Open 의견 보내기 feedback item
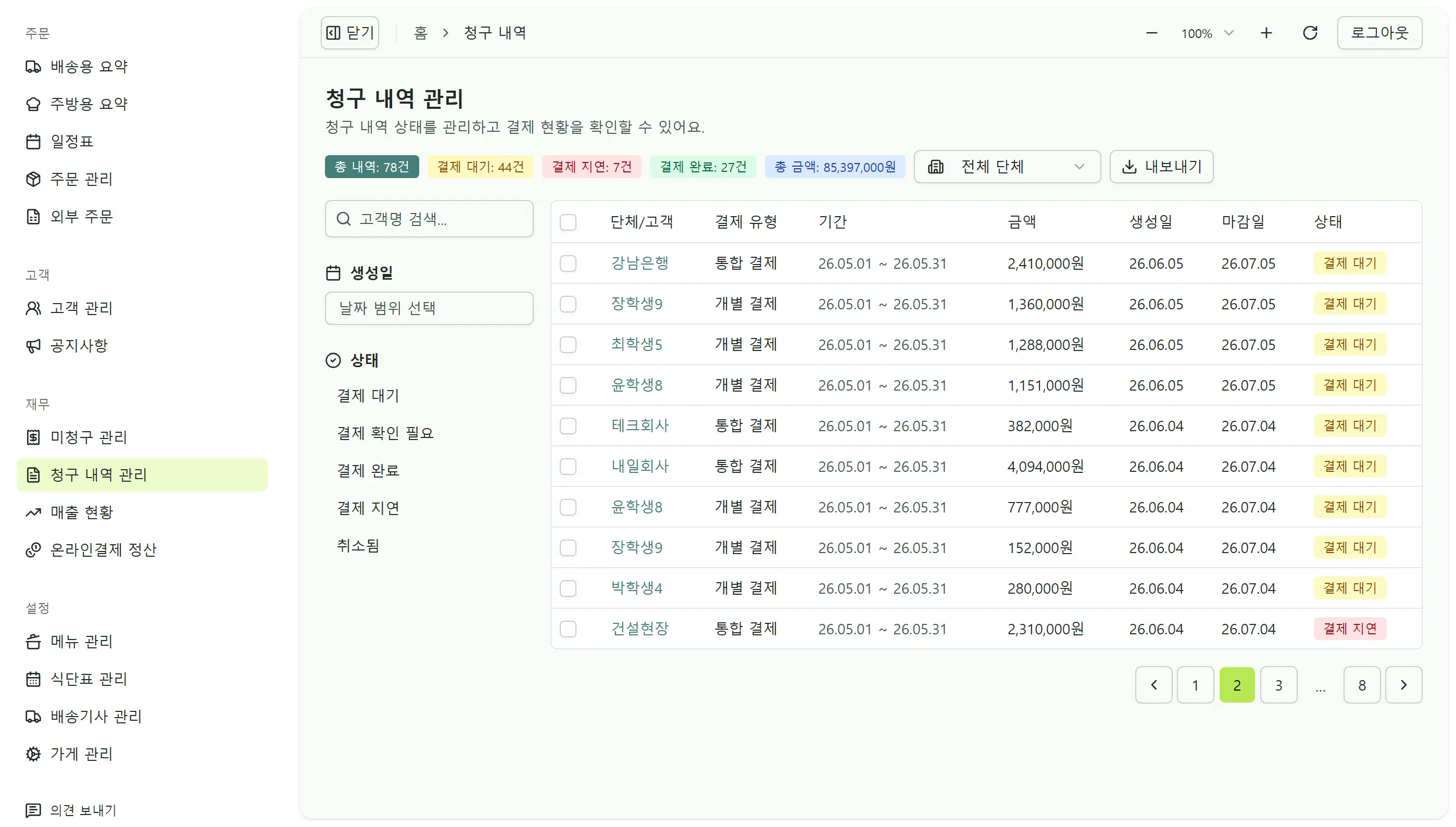This screenshot has height=827, width=1456. pyautogui.click(x=142, y=810)
